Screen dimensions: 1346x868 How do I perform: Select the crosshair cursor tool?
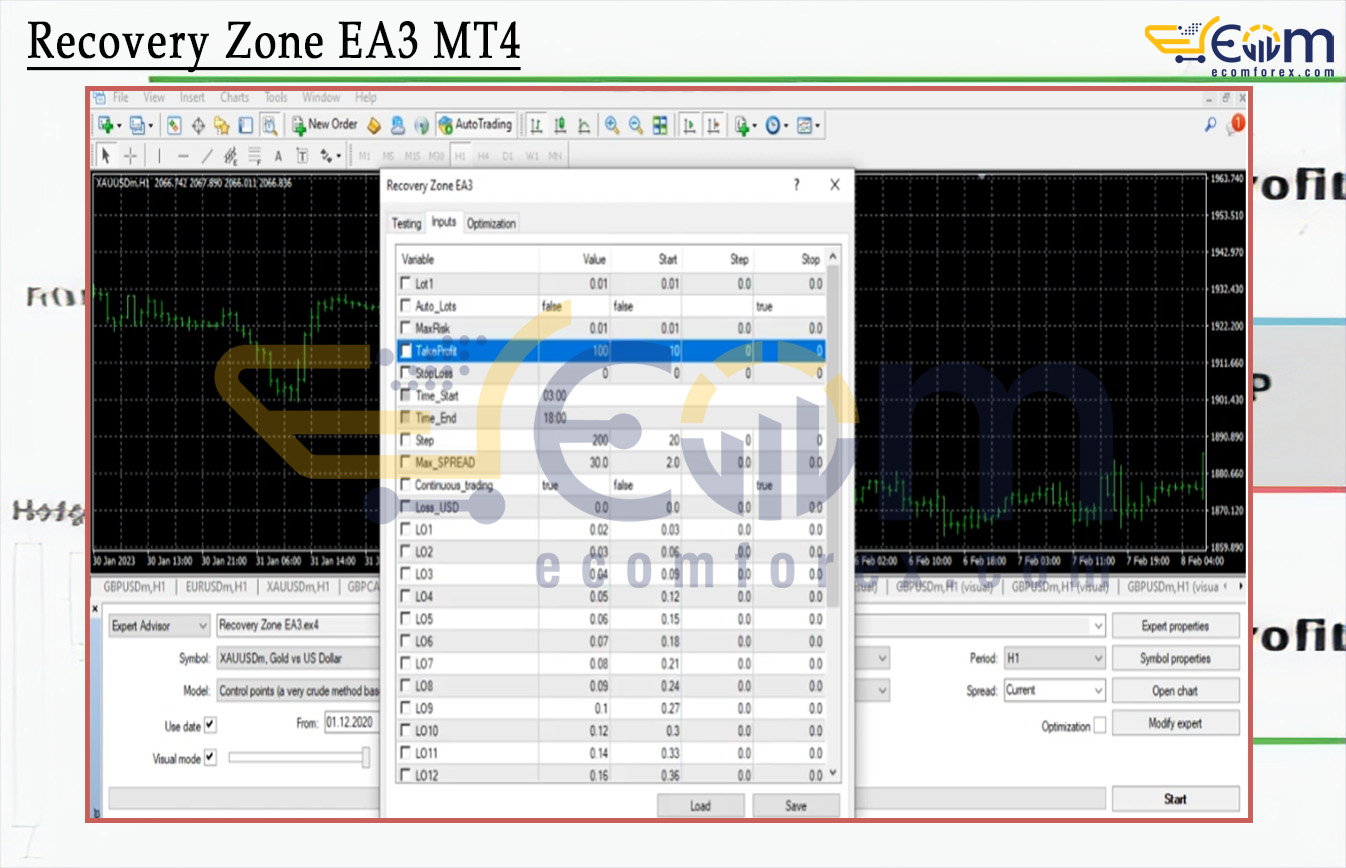tap(131, 156)
